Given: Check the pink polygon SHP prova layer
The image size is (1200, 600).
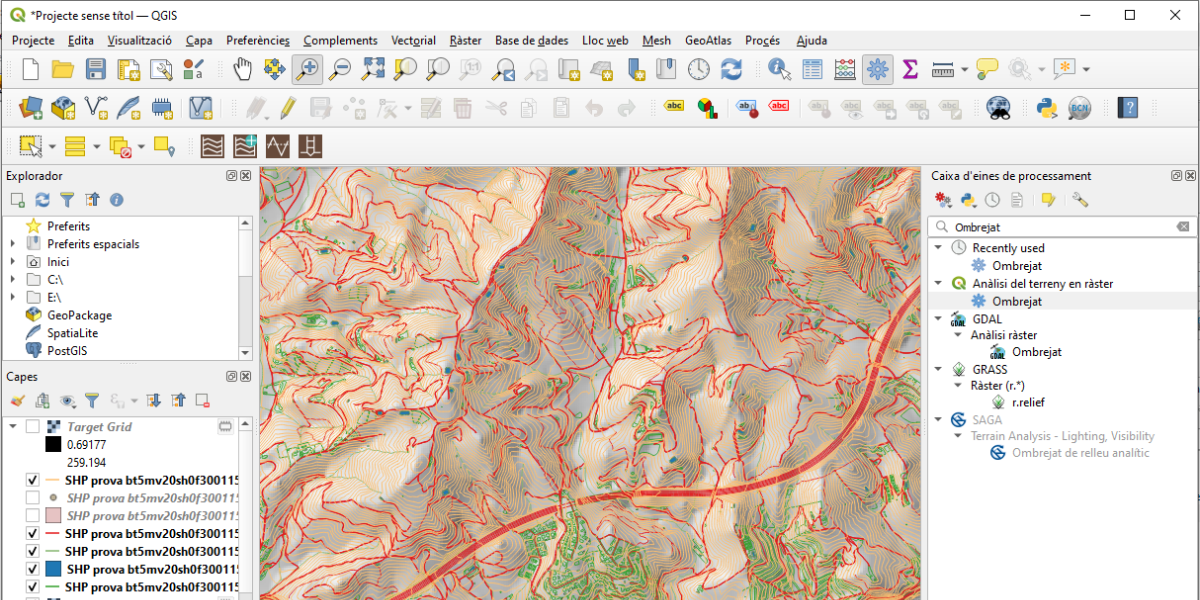Looking at the screenshot, I should click(32, 515).
